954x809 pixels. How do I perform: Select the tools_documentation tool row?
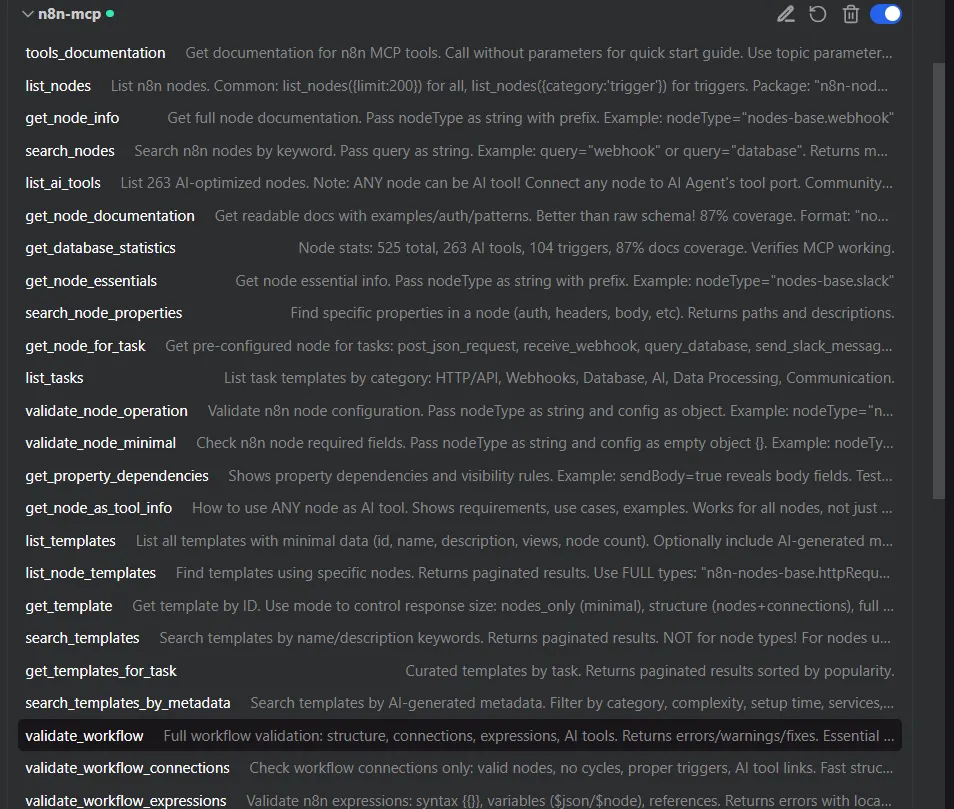459,53
